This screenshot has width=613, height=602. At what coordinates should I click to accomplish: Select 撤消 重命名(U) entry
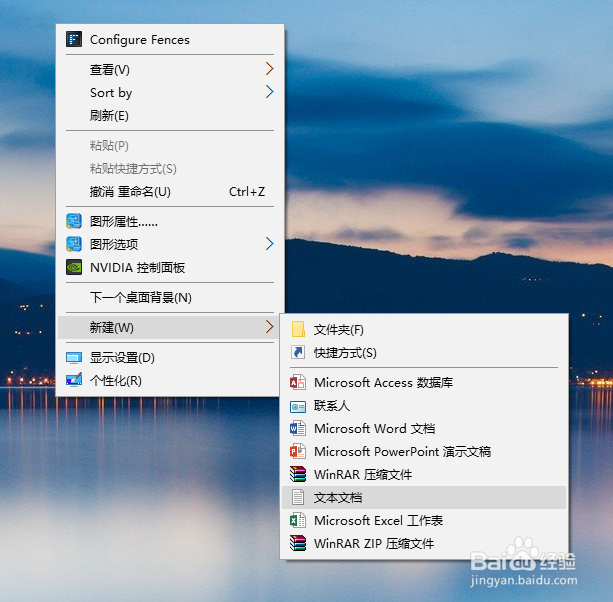coord(170,192)
